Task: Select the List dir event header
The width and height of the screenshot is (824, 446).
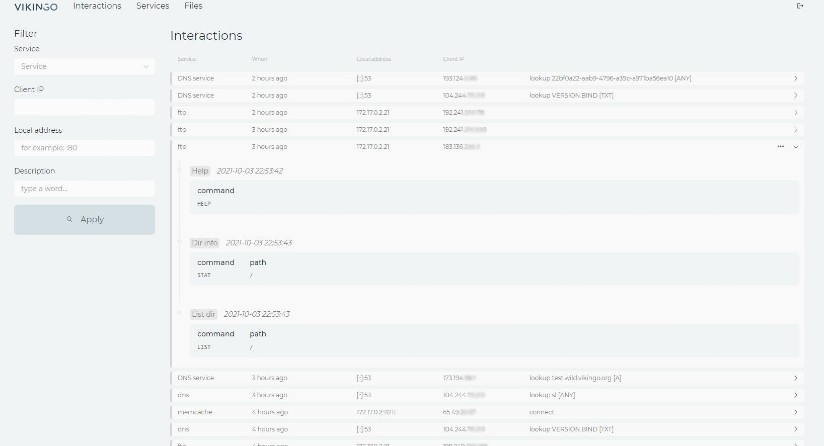Action: point(203,314)
